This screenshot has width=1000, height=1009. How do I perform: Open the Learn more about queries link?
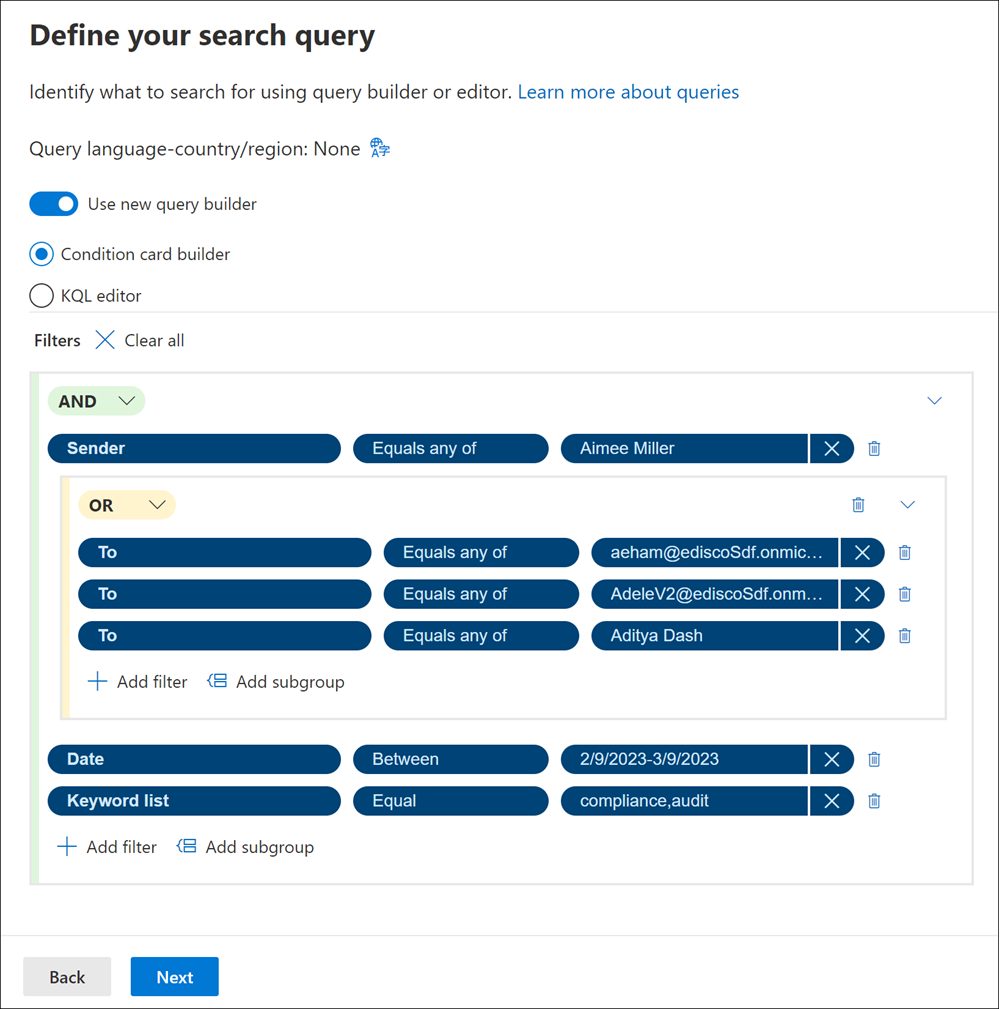pos(628,91)
